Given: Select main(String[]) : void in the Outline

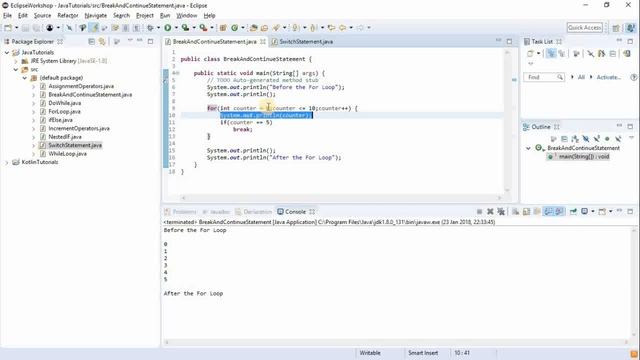Looking at the screenshot, I should pyautogui.click(x=579, y=157).
